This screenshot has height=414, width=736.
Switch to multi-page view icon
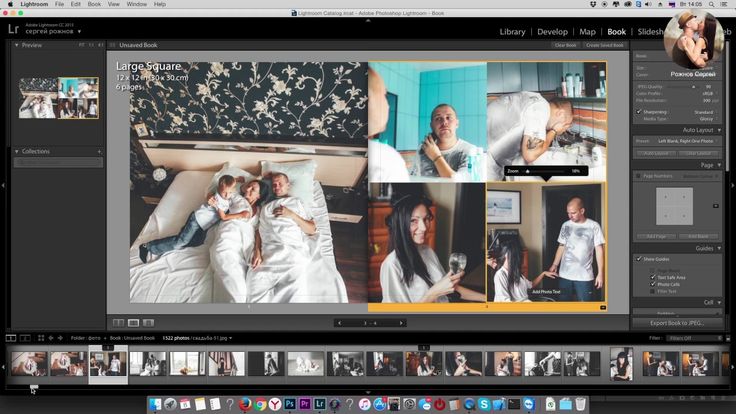(x=118, y=323)
